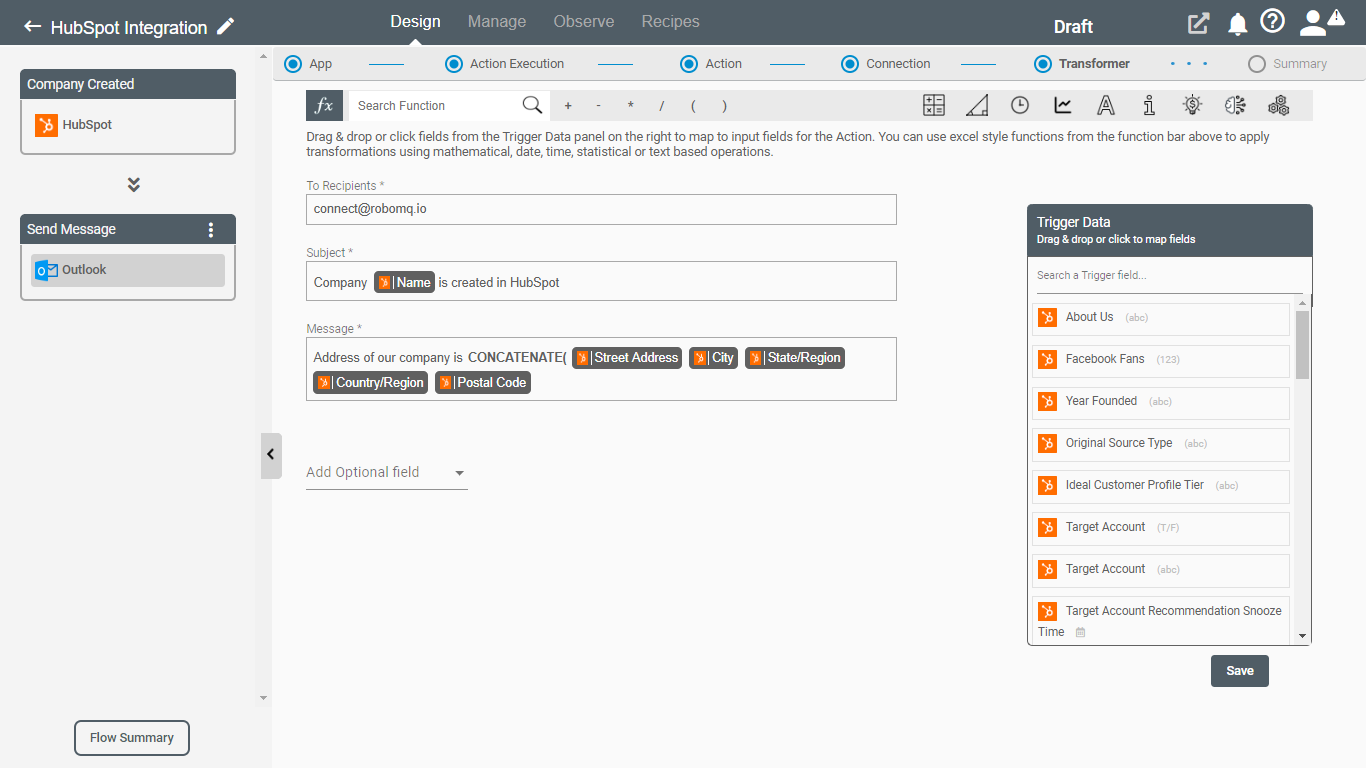Select the Connection step
The width and height of the screenshot is (1366, 768).
pyautogui.click(x=886, y=63)
